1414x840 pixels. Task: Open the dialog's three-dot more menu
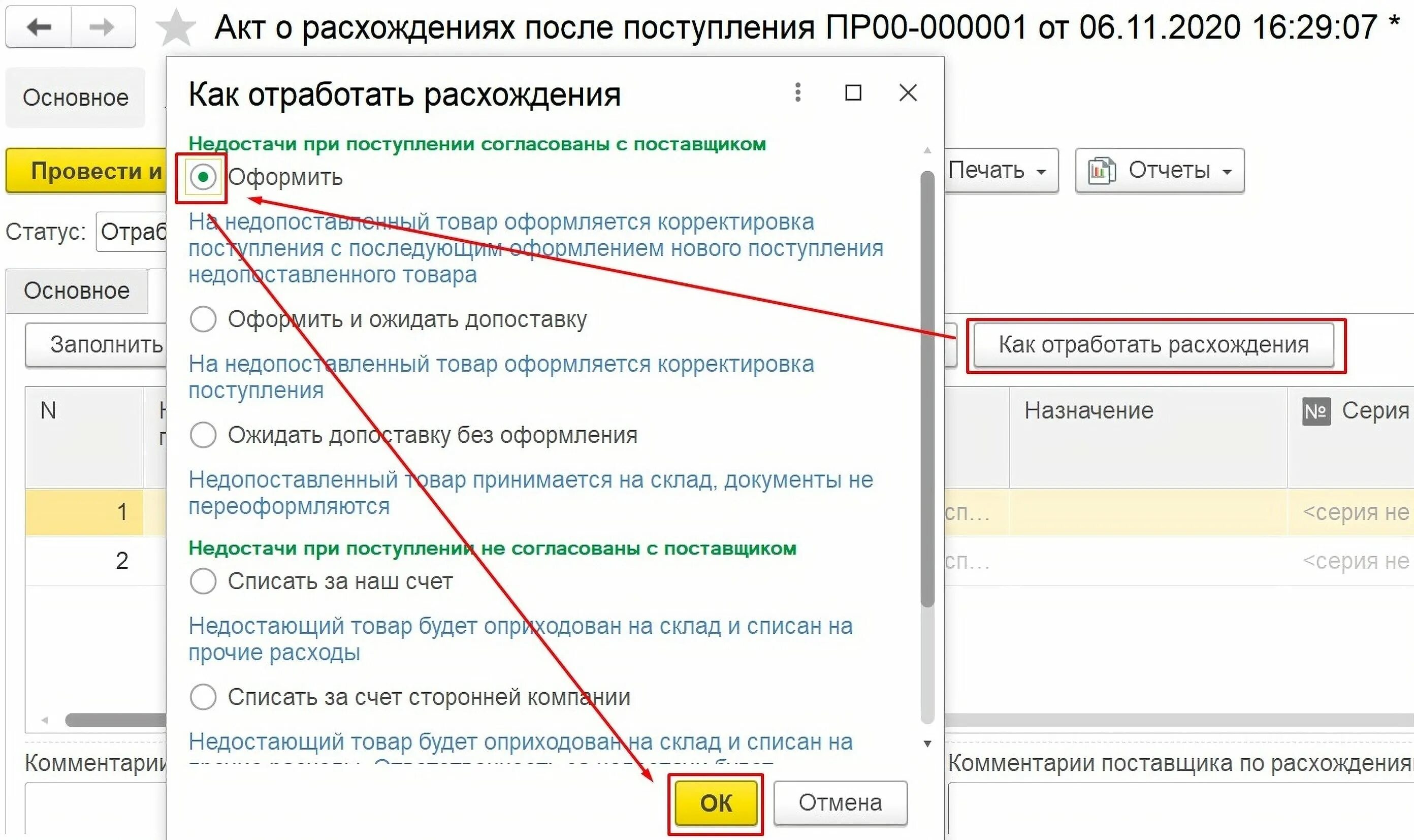pyautogui.click(x=797, y=92)
